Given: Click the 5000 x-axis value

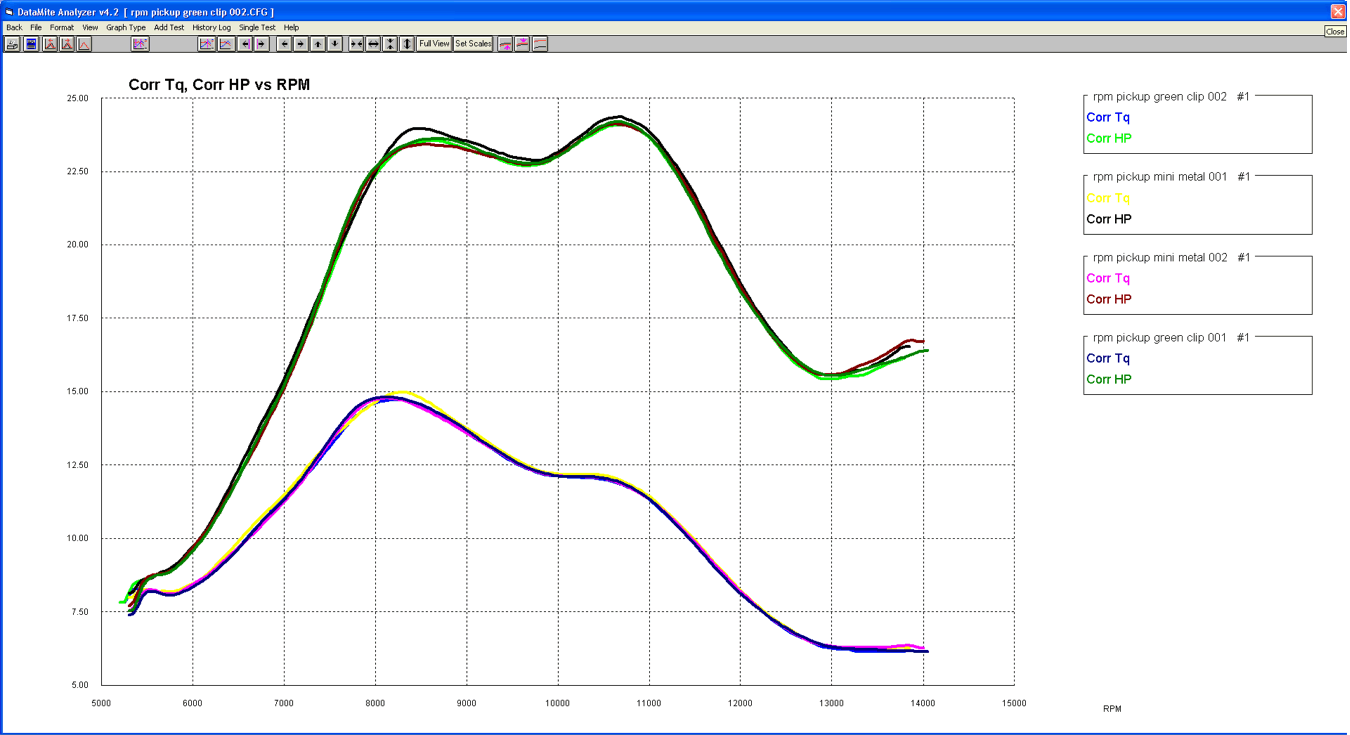Looking at the screenshot, I should pos(101,703).
